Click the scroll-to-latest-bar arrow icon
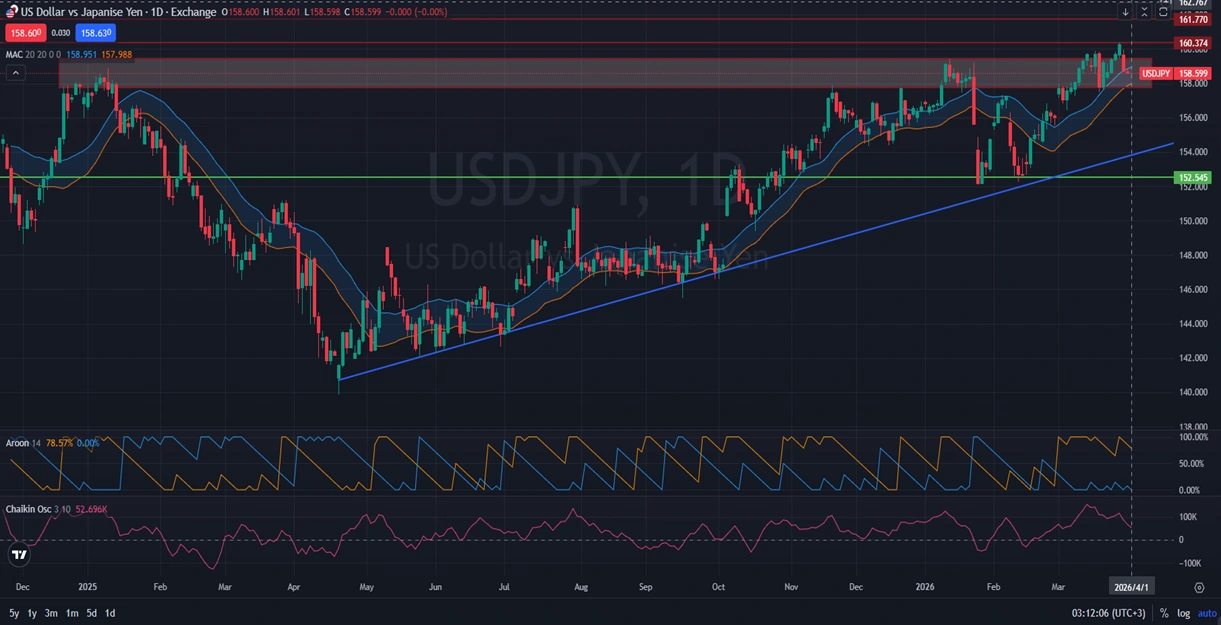 [x=1125, y=11]
